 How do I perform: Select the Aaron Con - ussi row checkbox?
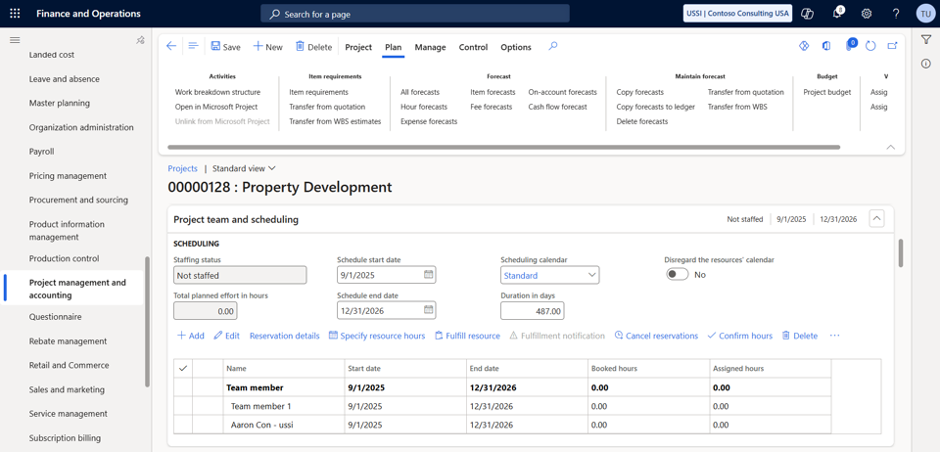click(x=183, y=424)
